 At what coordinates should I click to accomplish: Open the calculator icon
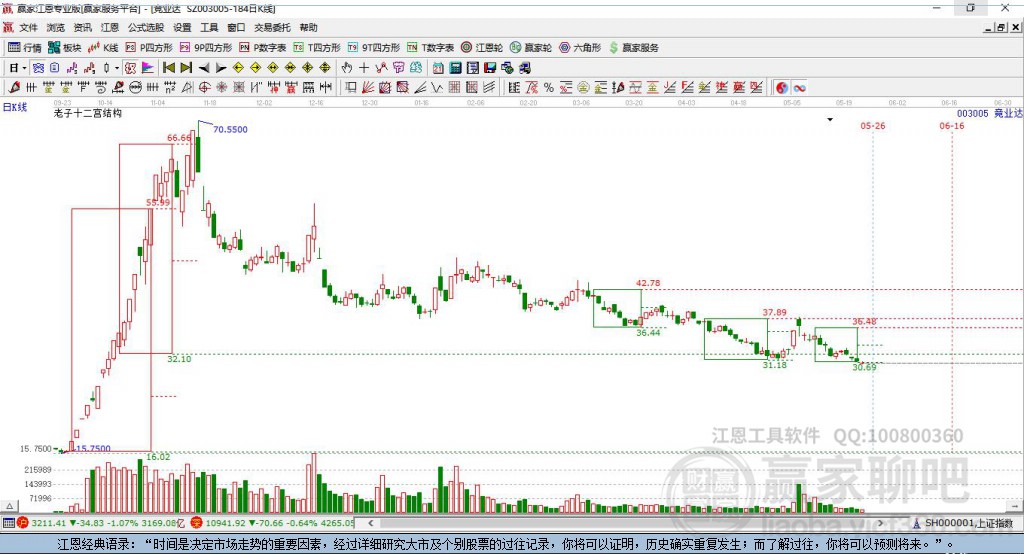[x=455, y=68]
